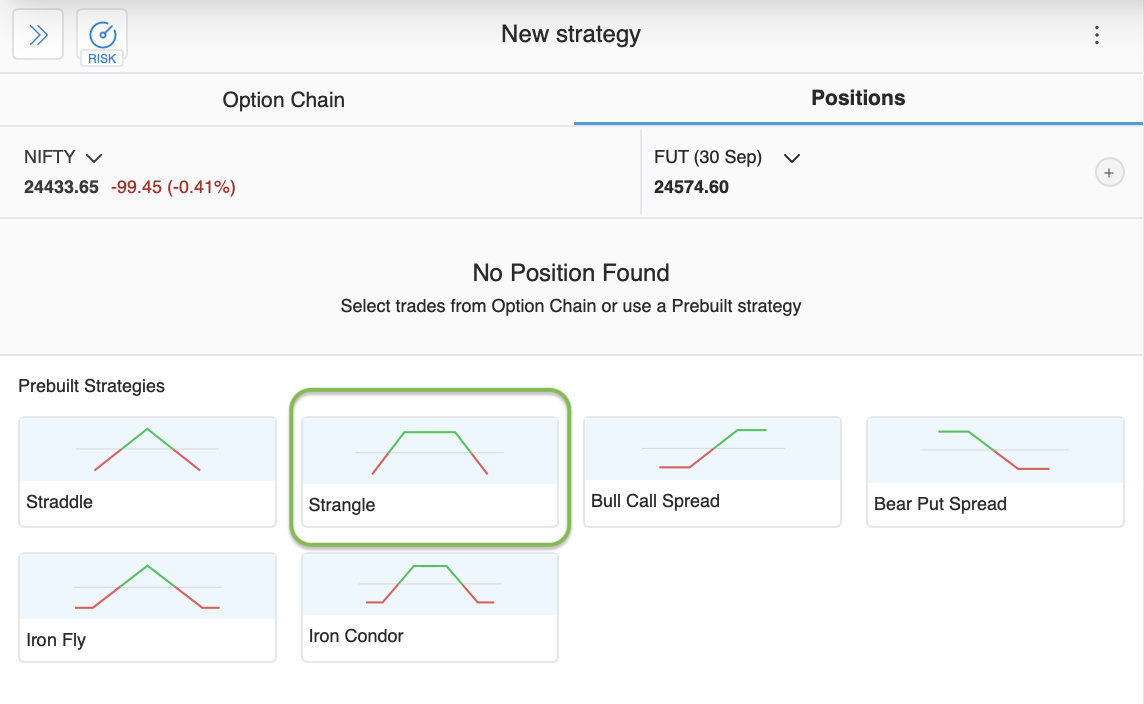Image resolution: width=1144 pixels, height=704 pixels.
Task: Pick the Straddle prebuilt strategy
Action: [x=146, y=470]
